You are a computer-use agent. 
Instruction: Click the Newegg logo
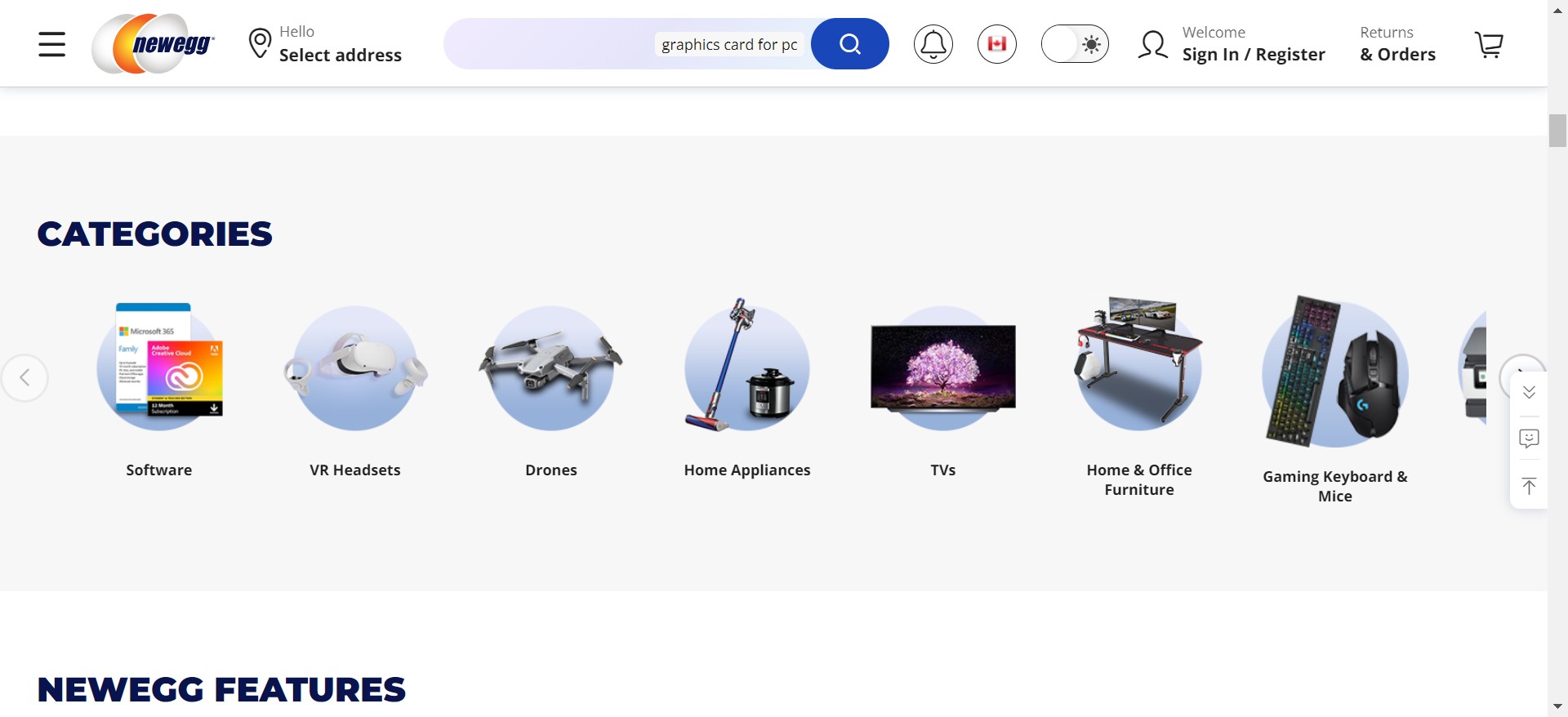click(154, 44)
